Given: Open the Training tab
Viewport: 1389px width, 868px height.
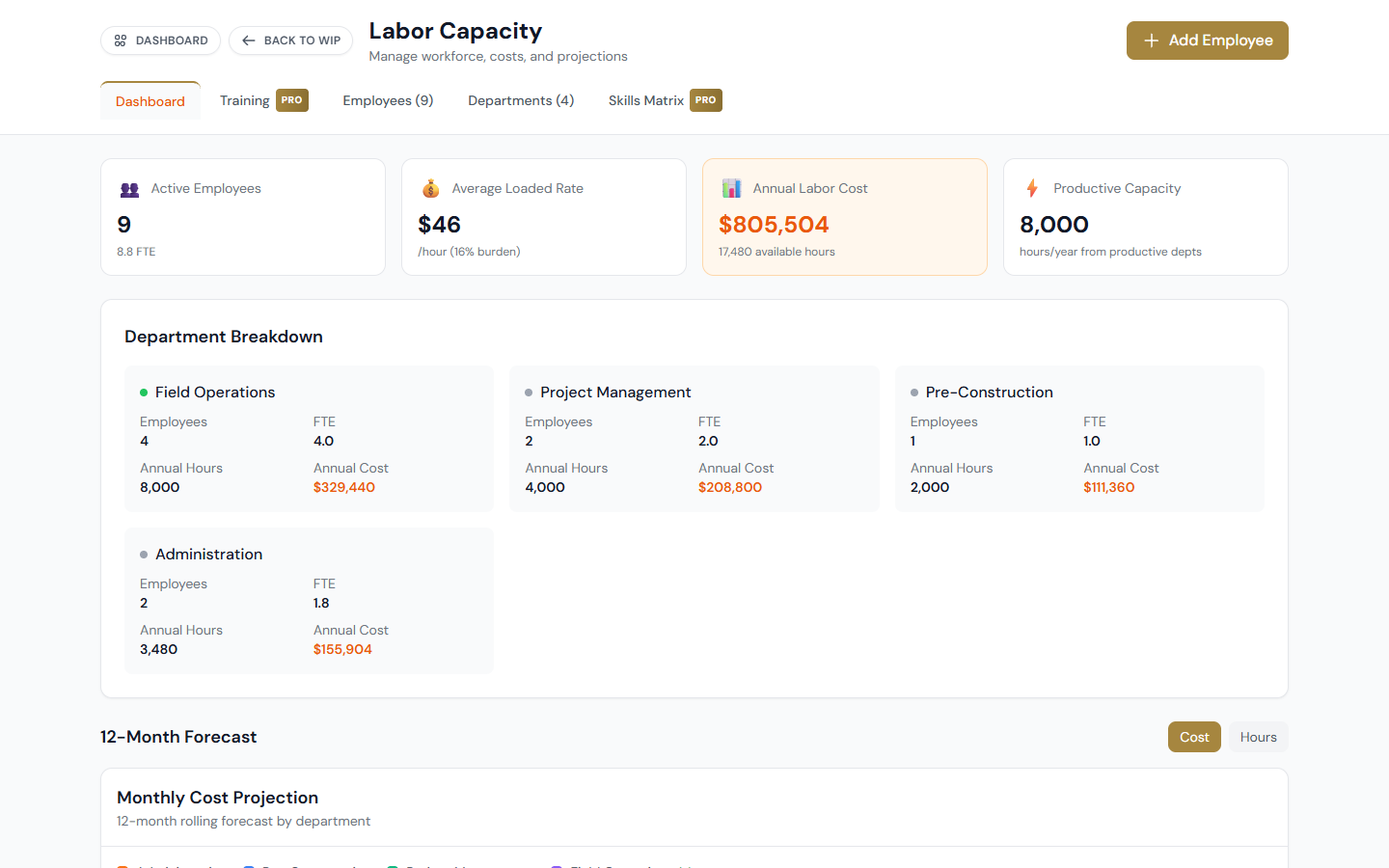Looking at the screenshot, I should (x=263, y=100).
